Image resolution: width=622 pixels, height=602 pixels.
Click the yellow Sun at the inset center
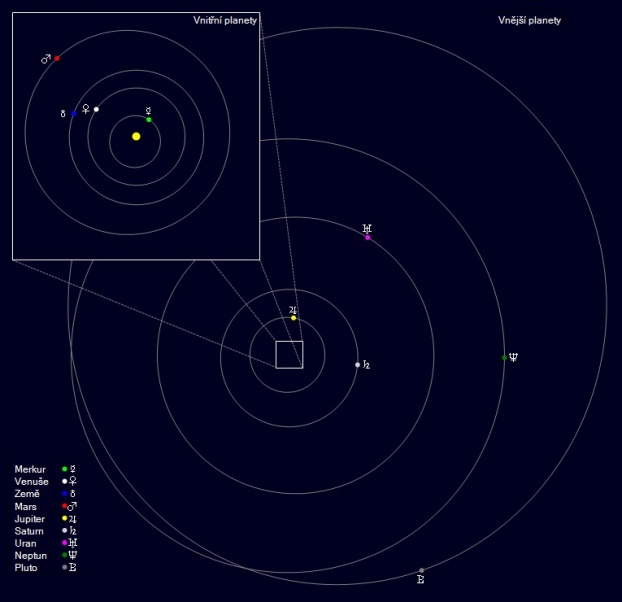tap(136, 136)
